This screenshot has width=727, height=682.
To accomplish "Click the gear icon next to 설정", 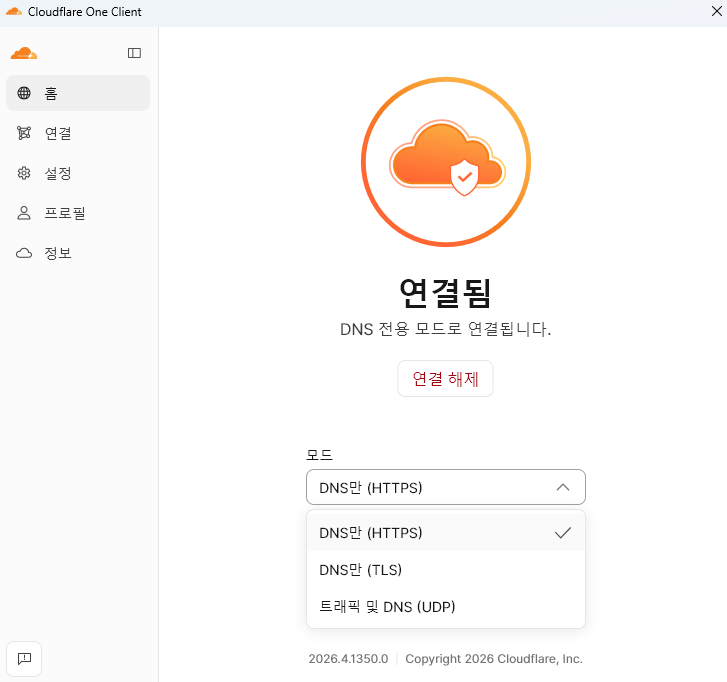I will [x=24, y=173].
